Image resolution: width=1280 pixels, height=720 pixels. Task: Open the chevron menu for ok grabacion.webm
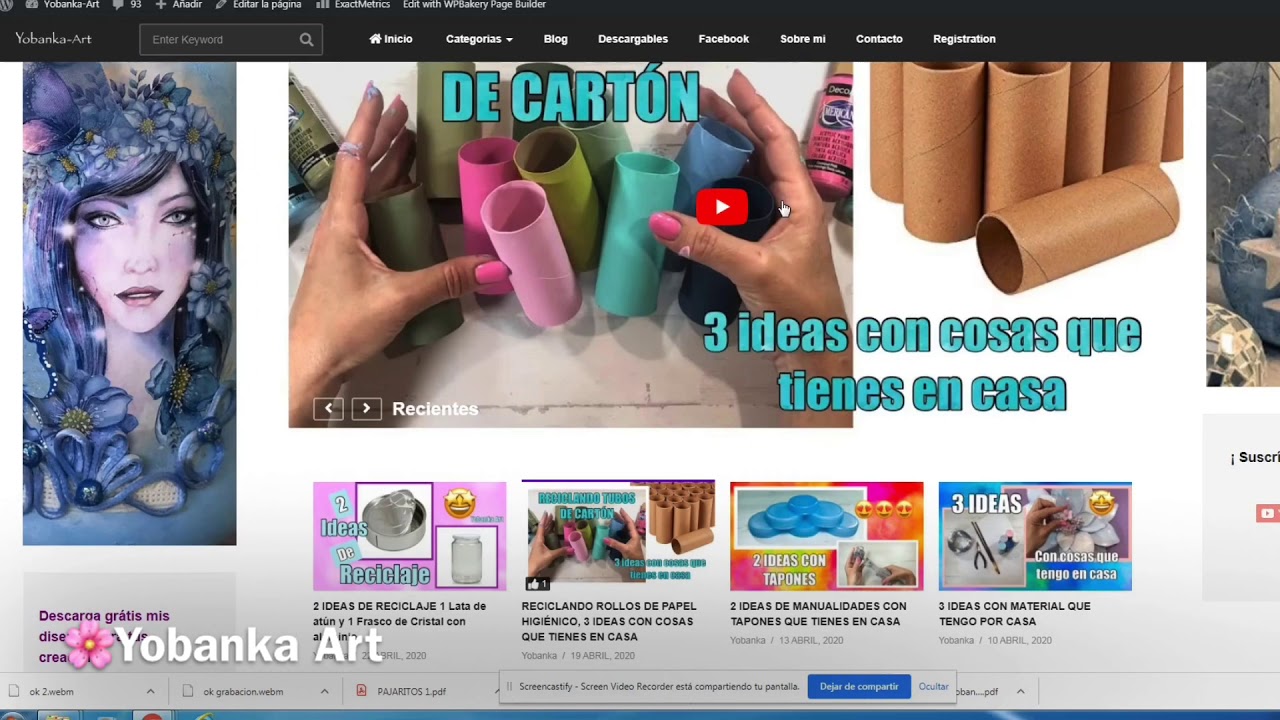pos(324,691)
